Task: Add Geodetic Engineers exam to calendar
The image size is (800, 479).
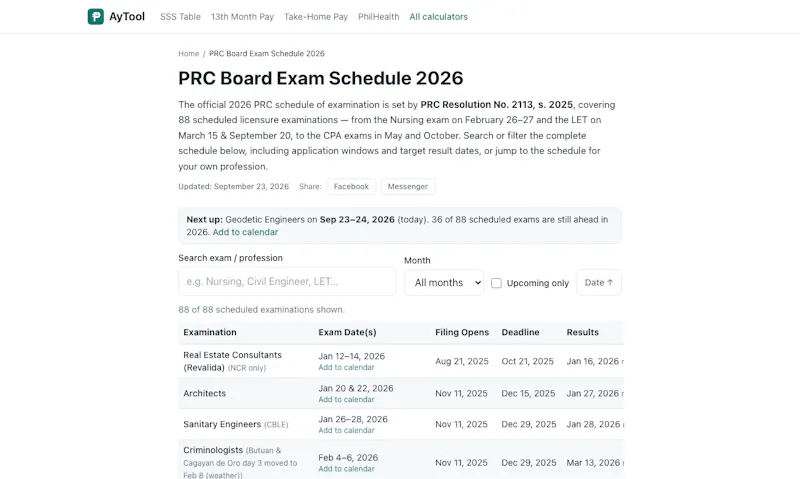Action: [x=245, y=232]
